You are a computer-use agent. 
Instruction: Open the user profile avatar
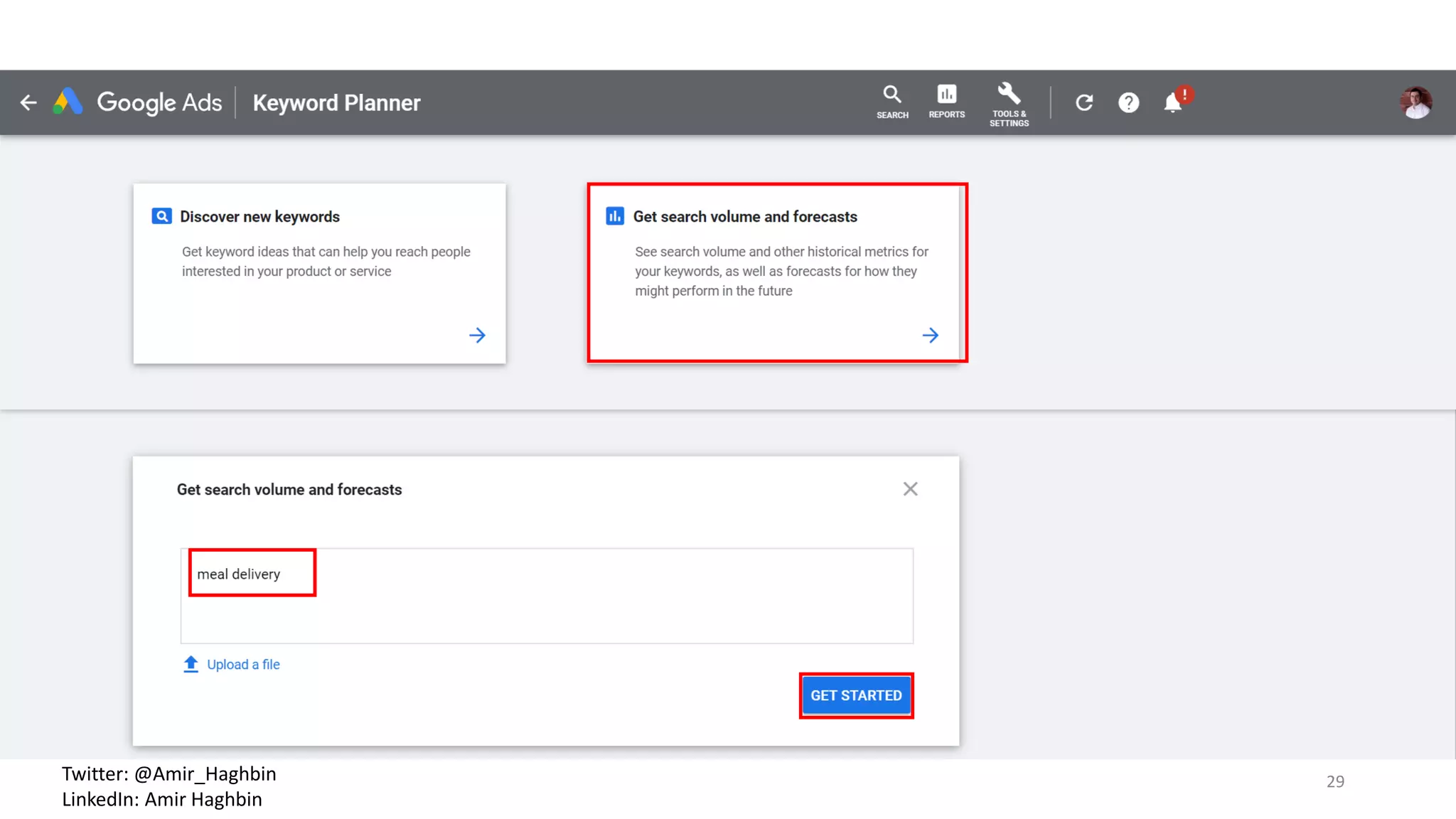pyautogui.click(x=1415, y=103)
